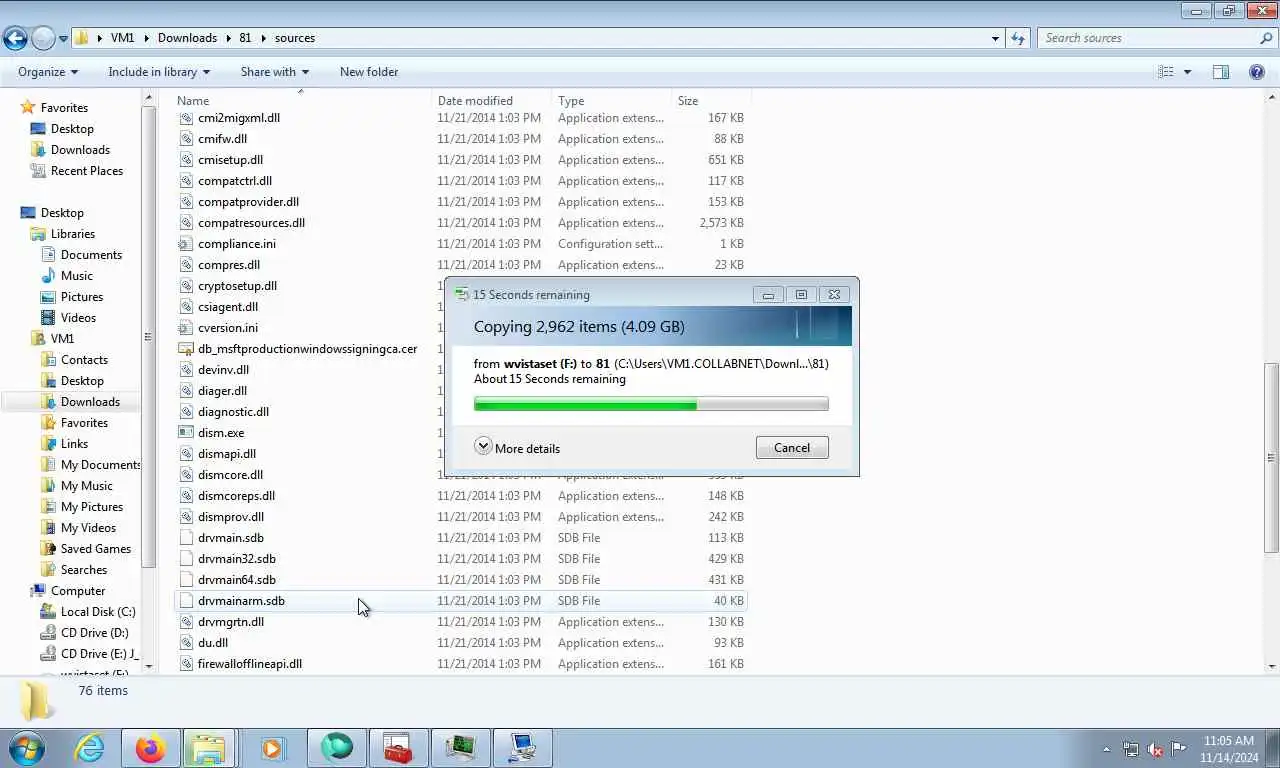Image resolution: width=1280 pixels, height=768 pixels.
Task: Click the 81 breadcrumb in the address bar
Action: (x=245, y=38)
